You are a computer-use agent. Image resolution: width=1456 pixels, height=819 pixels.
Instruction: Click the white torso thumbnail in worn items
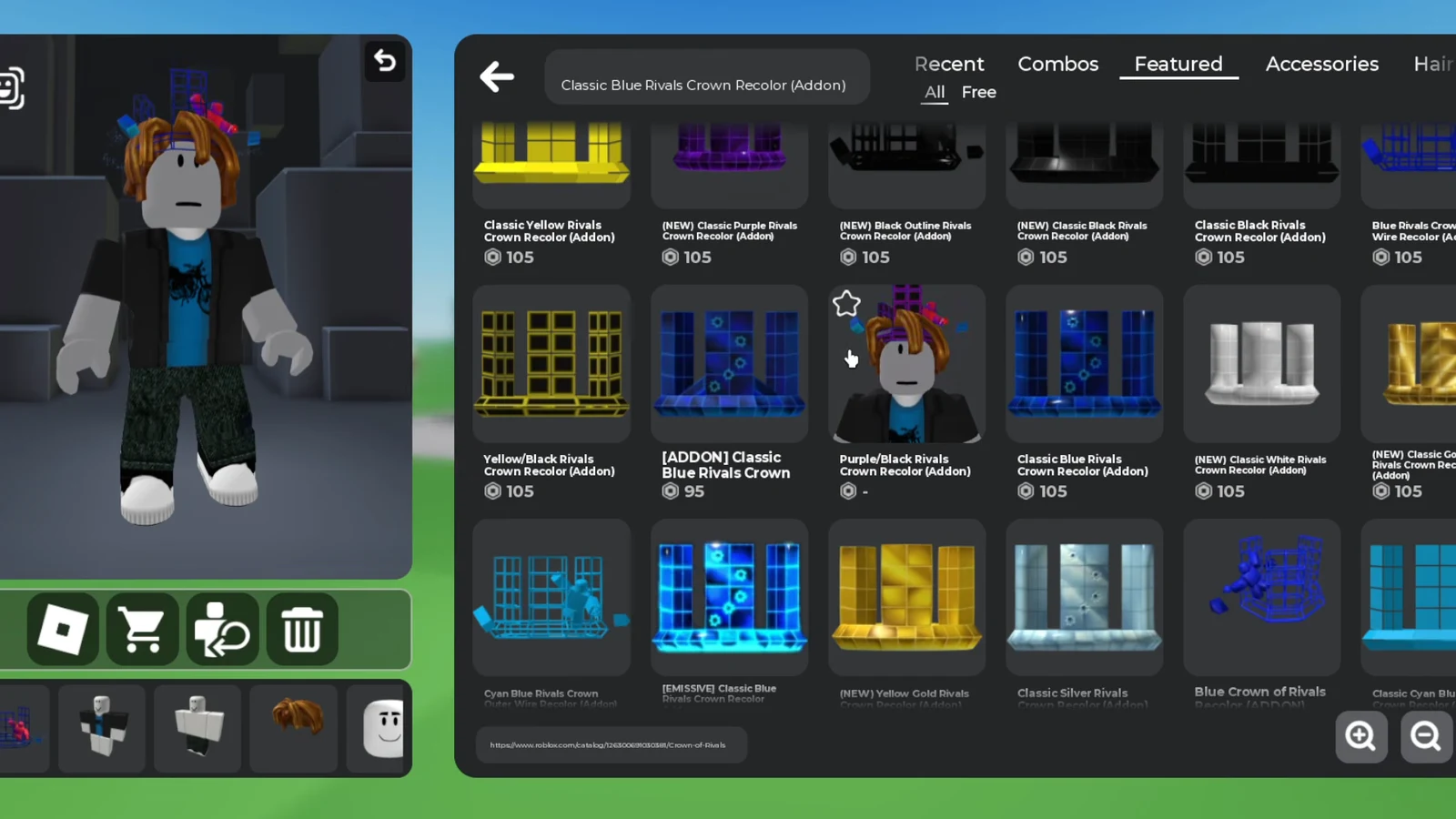pos(197,728)
